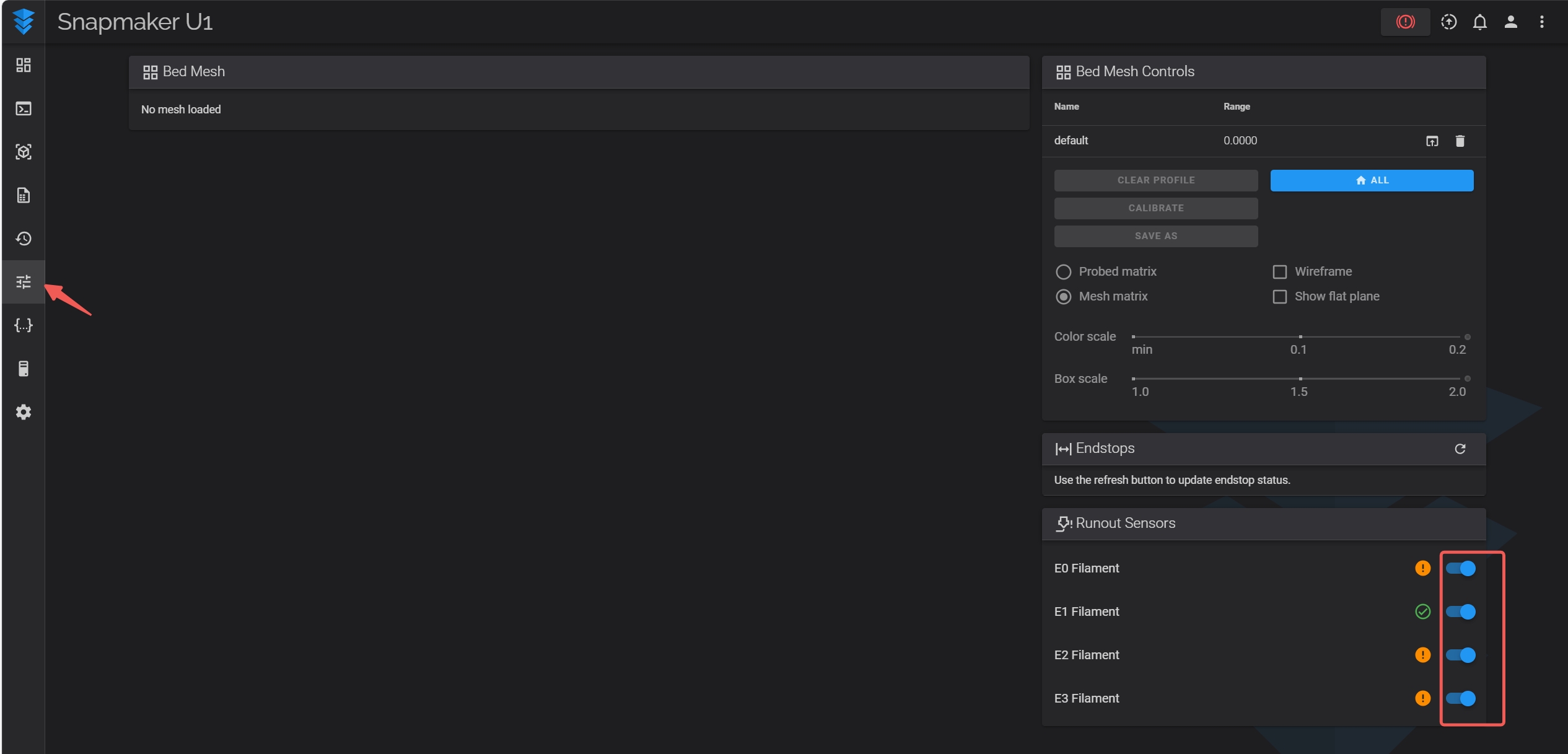Set Color scale slider to 0.1
1568x754 pixels.
pos(1300,336)
